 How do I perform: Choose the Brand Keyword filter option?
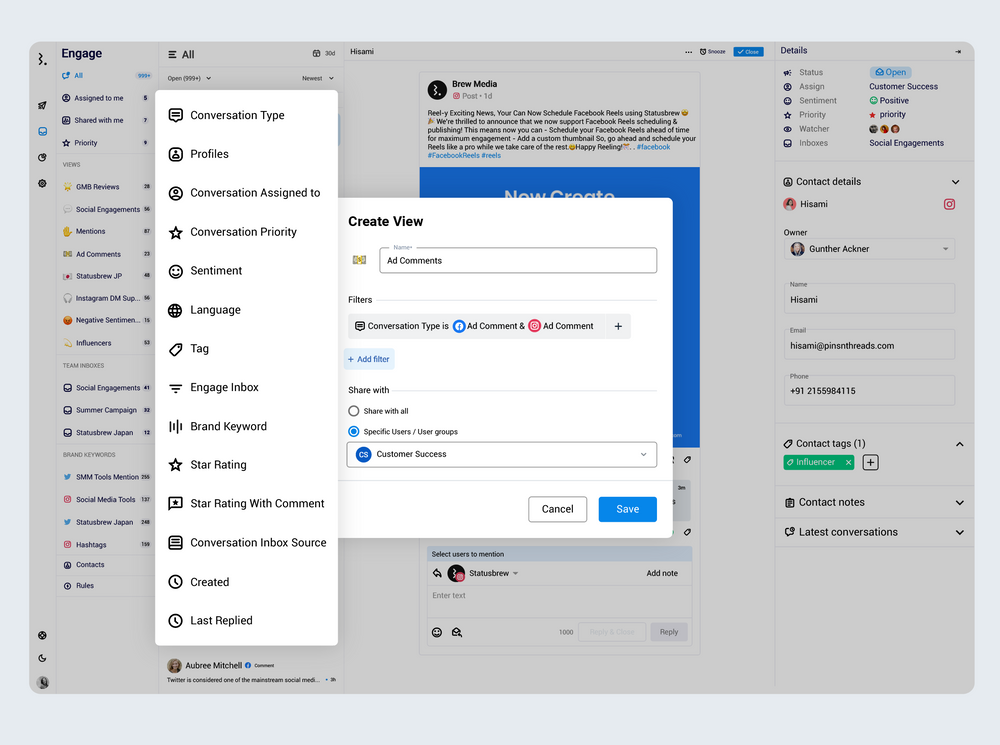coord(246,426)
